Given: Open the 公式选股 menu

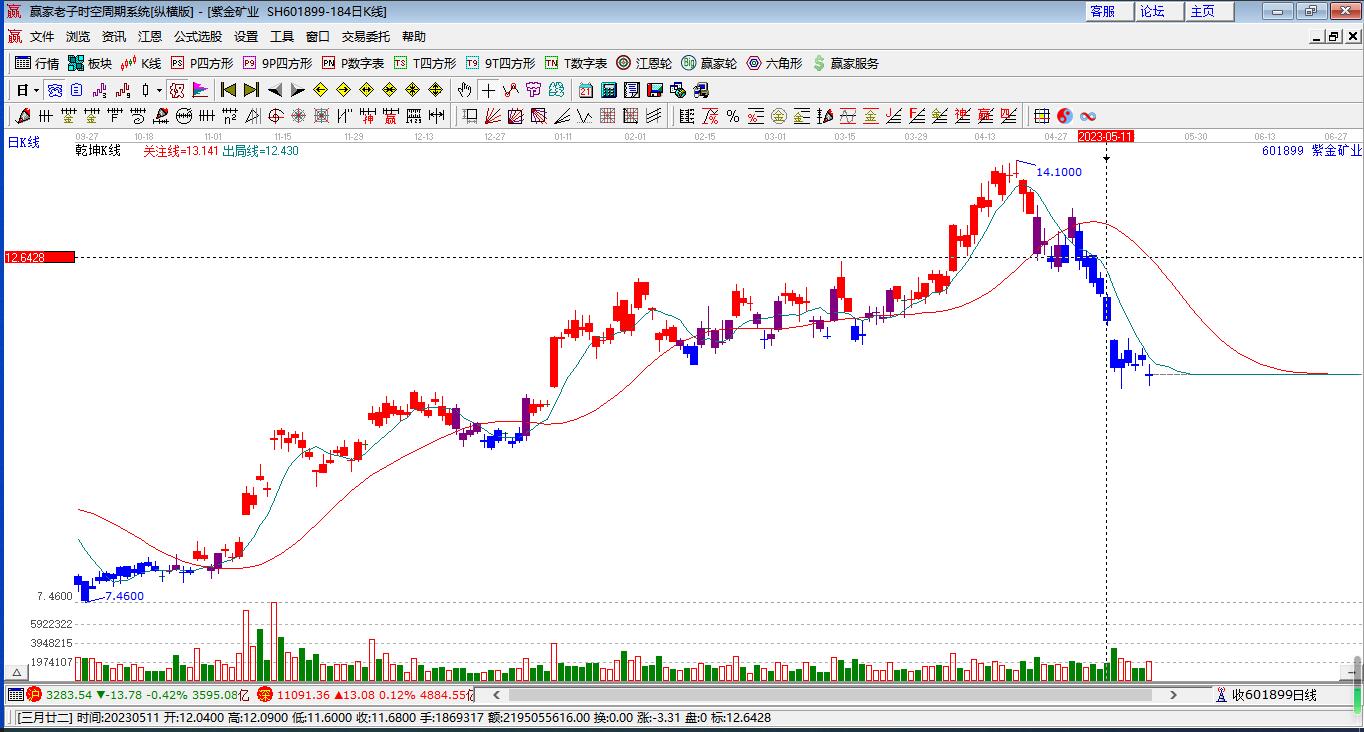Looking at the screenshot, I should point(198,36).
